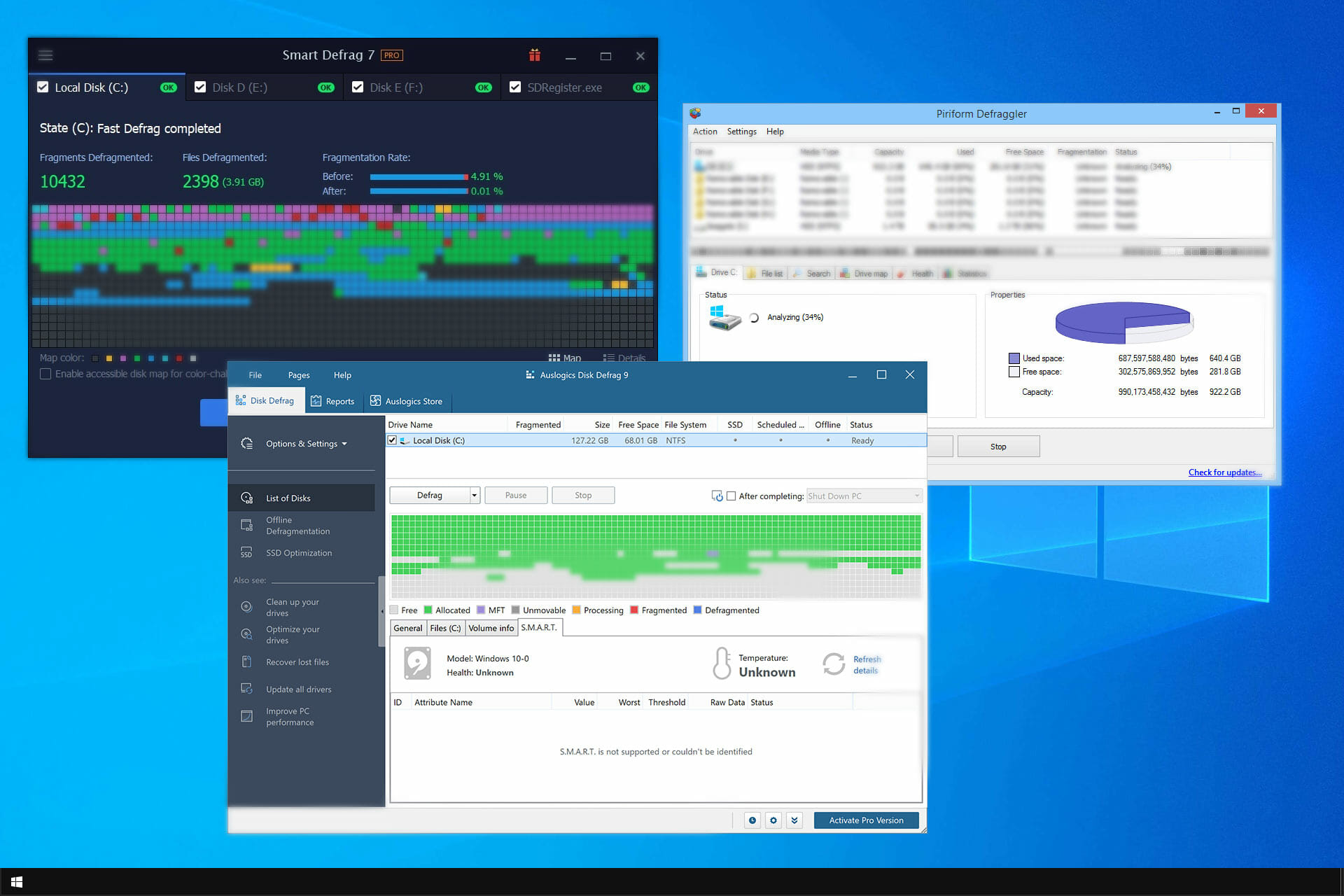Click the Defraggler drive icon in Status panel

point(724,318)
